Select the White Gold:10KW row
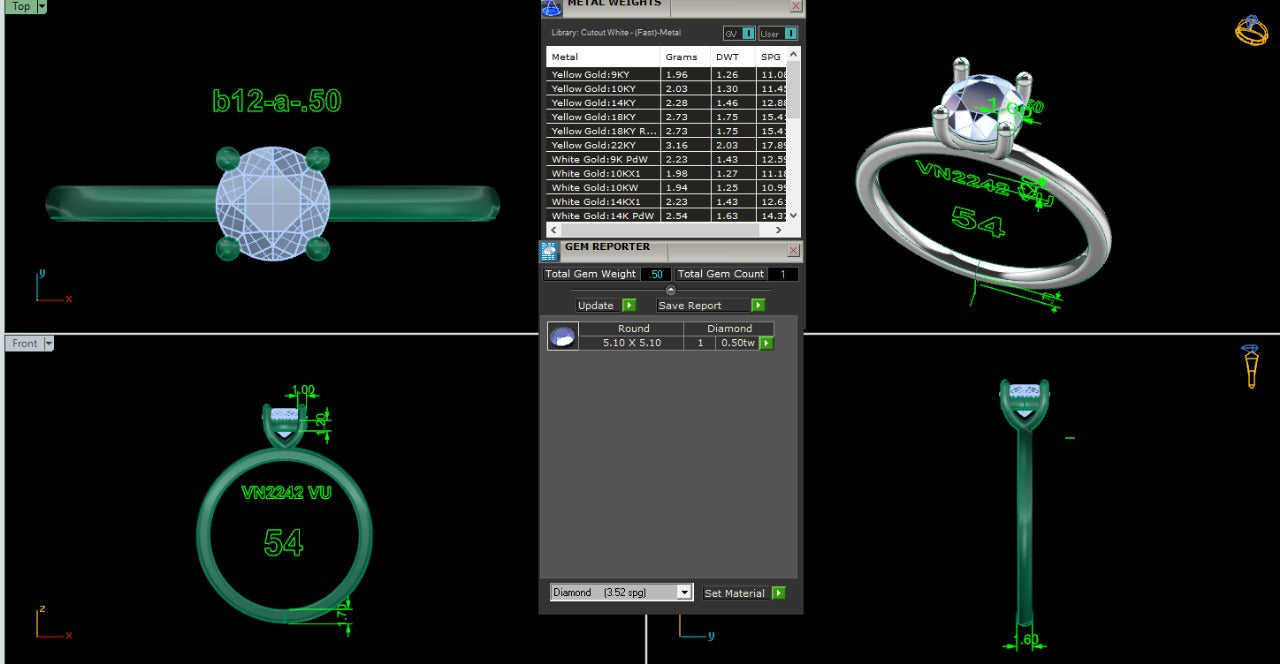The height and width of the screenshot is (664, 1280). pyautogui.click(x=667, y=187)
